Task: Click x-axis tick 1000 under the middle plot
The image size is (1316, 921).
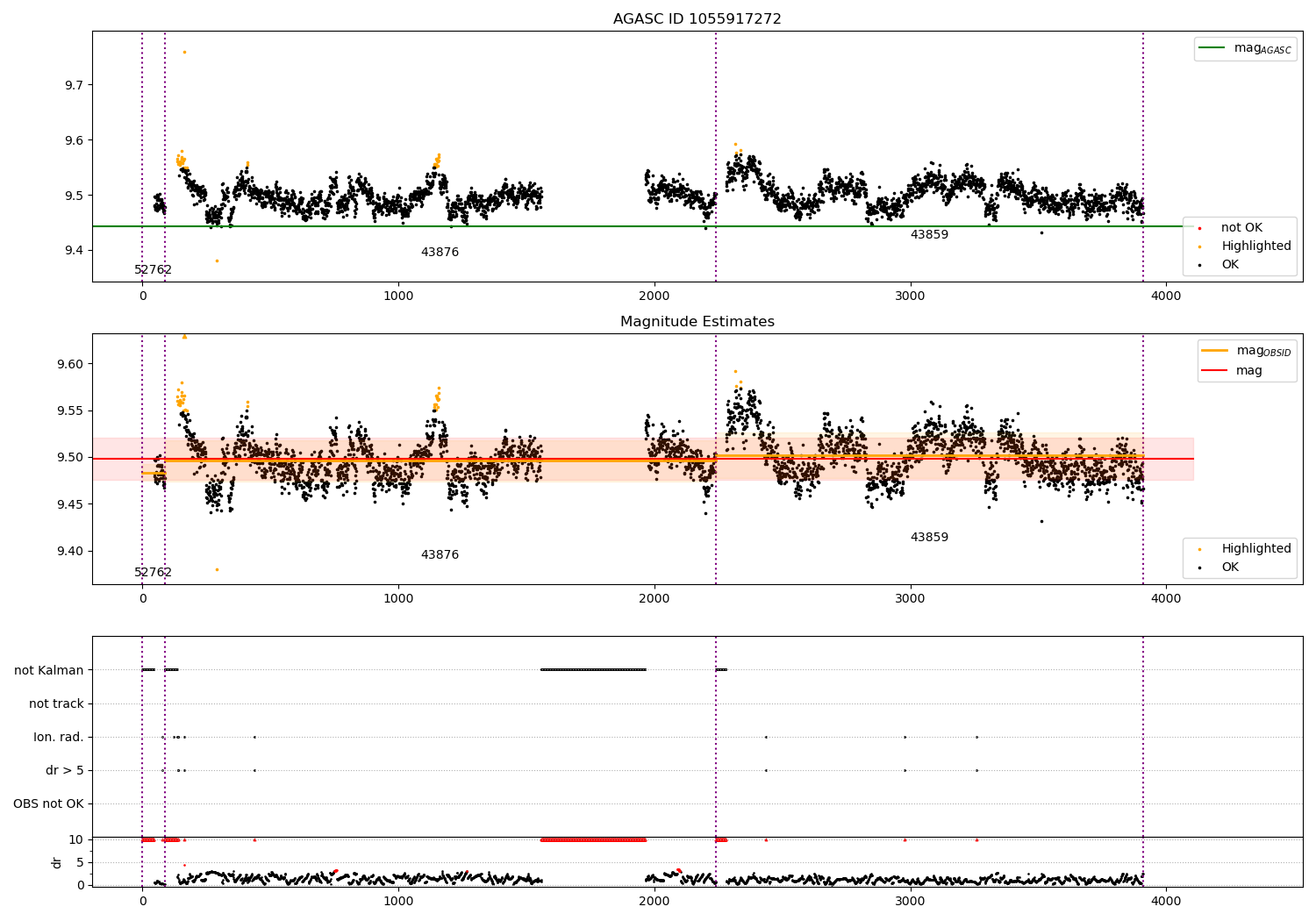Action: pos(398,599)
